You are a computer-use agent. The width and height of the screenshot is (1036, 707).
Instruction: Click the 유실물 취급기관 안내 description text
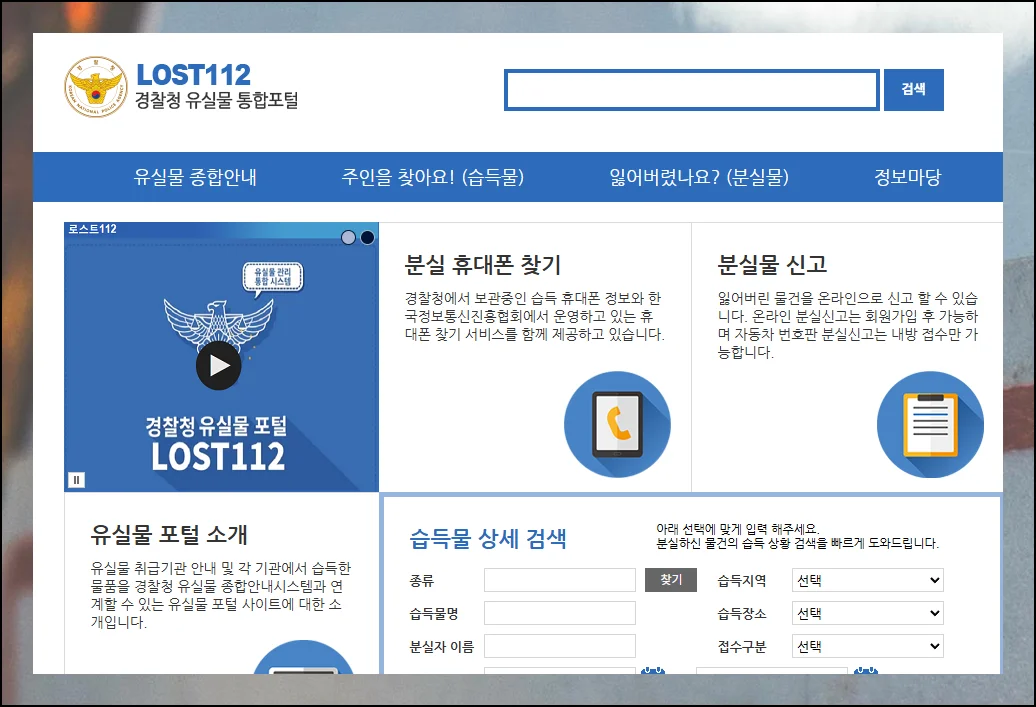[221, 595]
